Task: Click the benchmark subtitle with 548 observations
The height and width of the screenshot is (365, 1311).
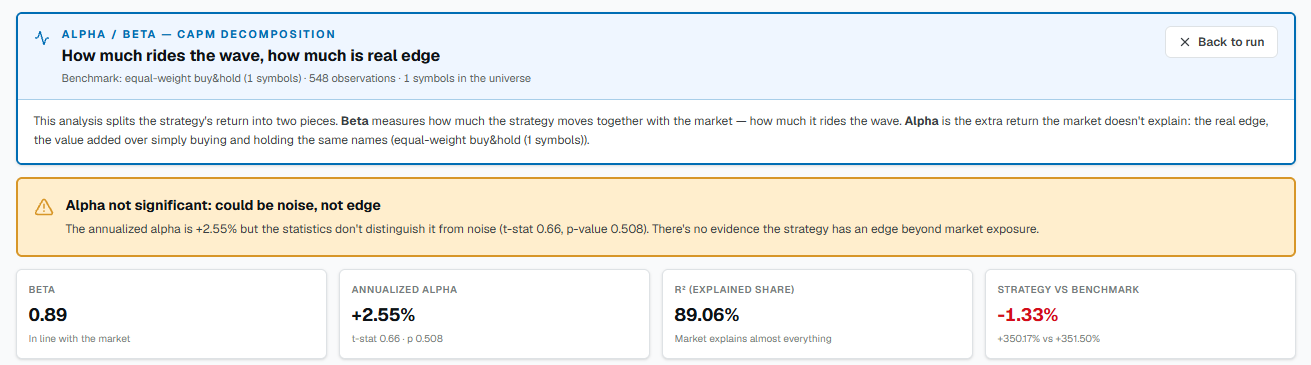Action: (x=296, y=78)
